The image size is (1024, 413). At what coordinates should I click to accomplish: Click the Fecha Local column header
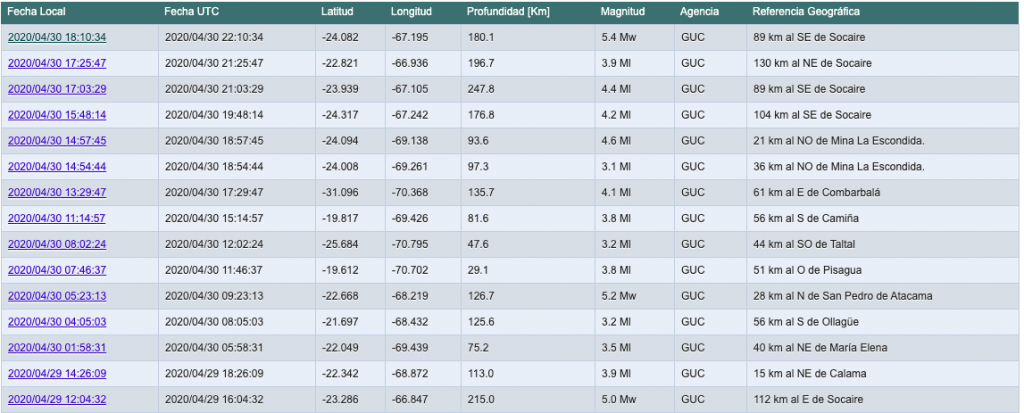pos(37,12)
